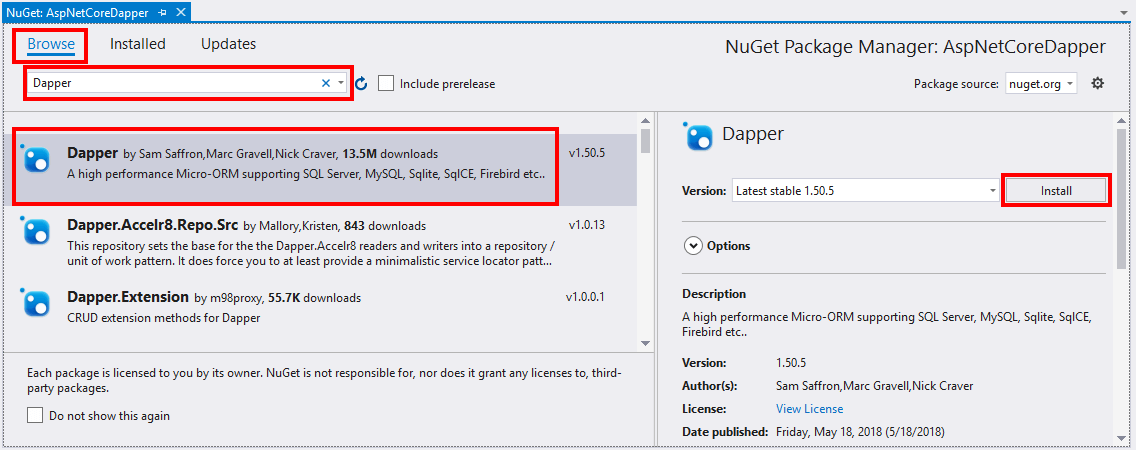Click the Description heading in details pane
This screenshot has width=1136, height=450.
(714, 293)
